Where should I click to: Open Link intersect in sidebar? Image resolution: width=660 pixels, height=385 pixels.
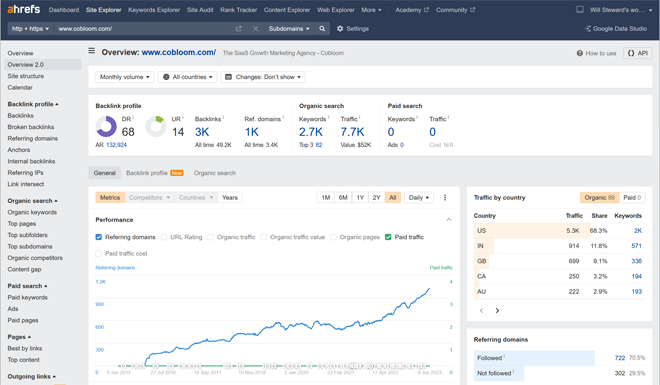(x=26, y=184)
